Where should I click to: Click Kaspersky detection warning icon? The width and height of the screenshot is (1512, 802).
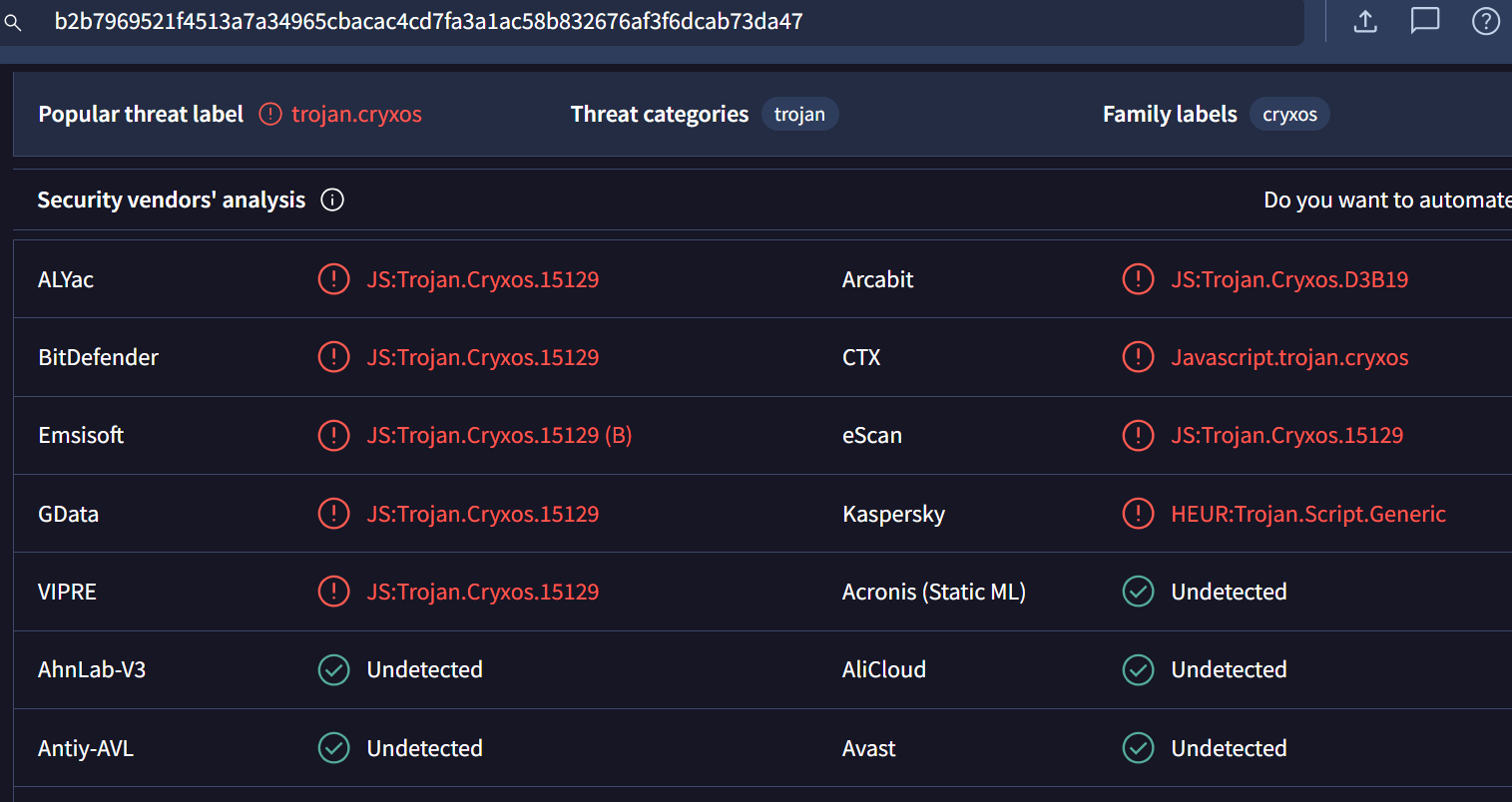click(x=1138, y=514)
